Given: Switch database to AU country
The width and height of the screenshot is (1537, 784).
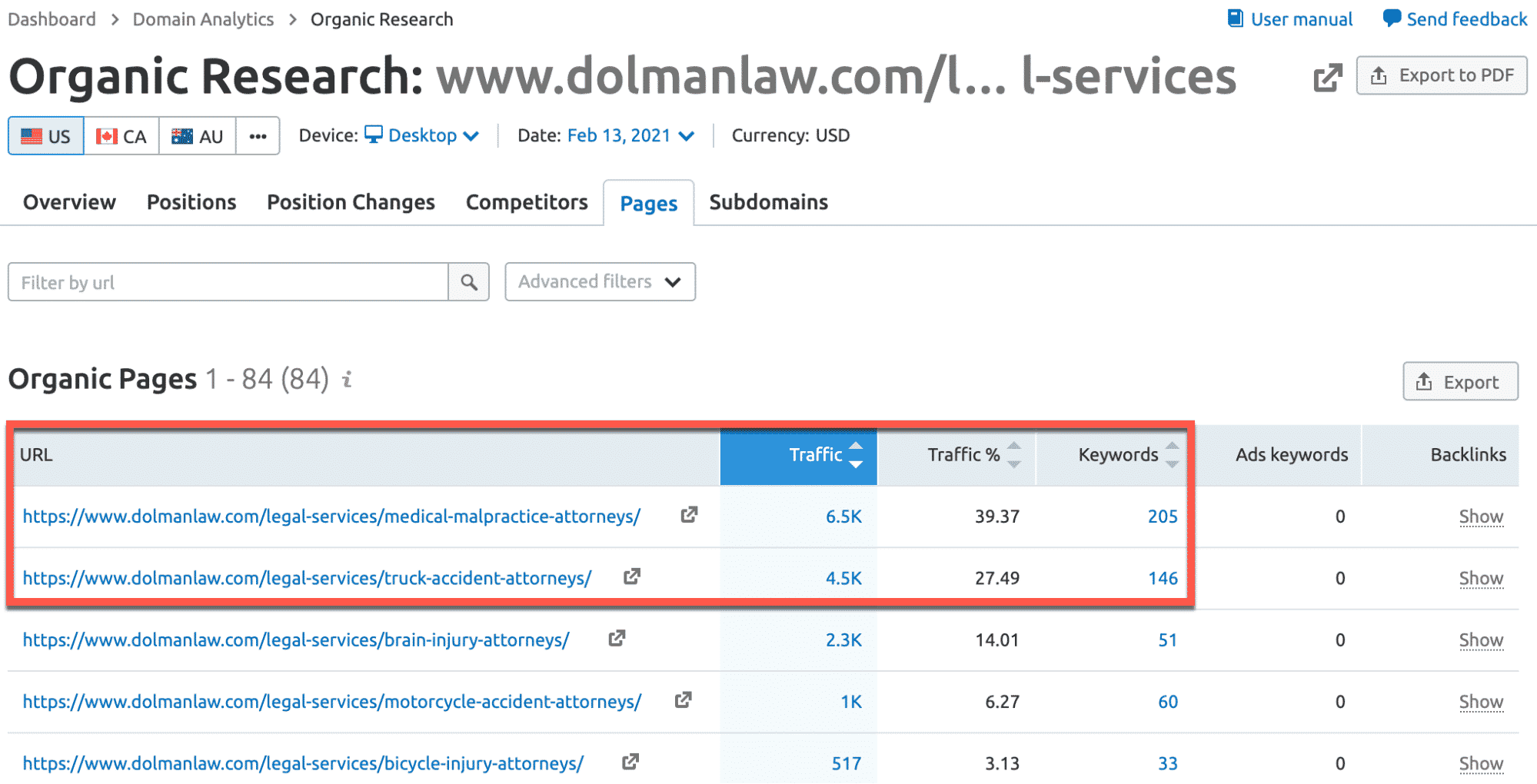Looking at the screenshot, I should coord(198,136).
